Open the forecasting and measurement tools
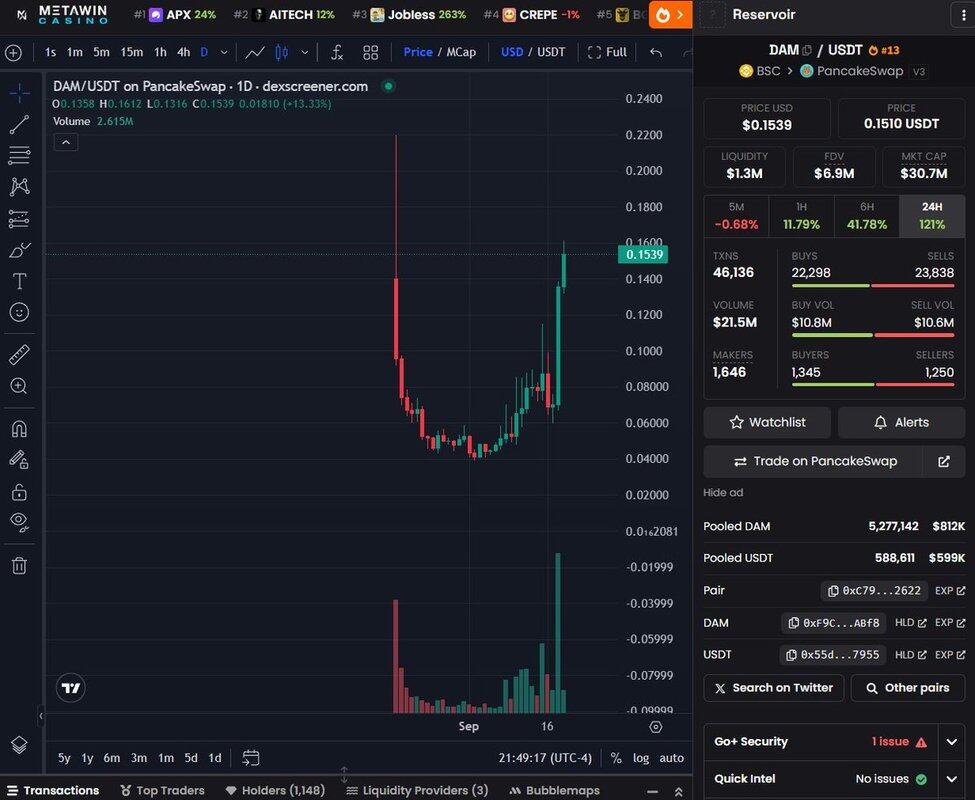Viewport: 975px width, 800px height. point(19,219)
